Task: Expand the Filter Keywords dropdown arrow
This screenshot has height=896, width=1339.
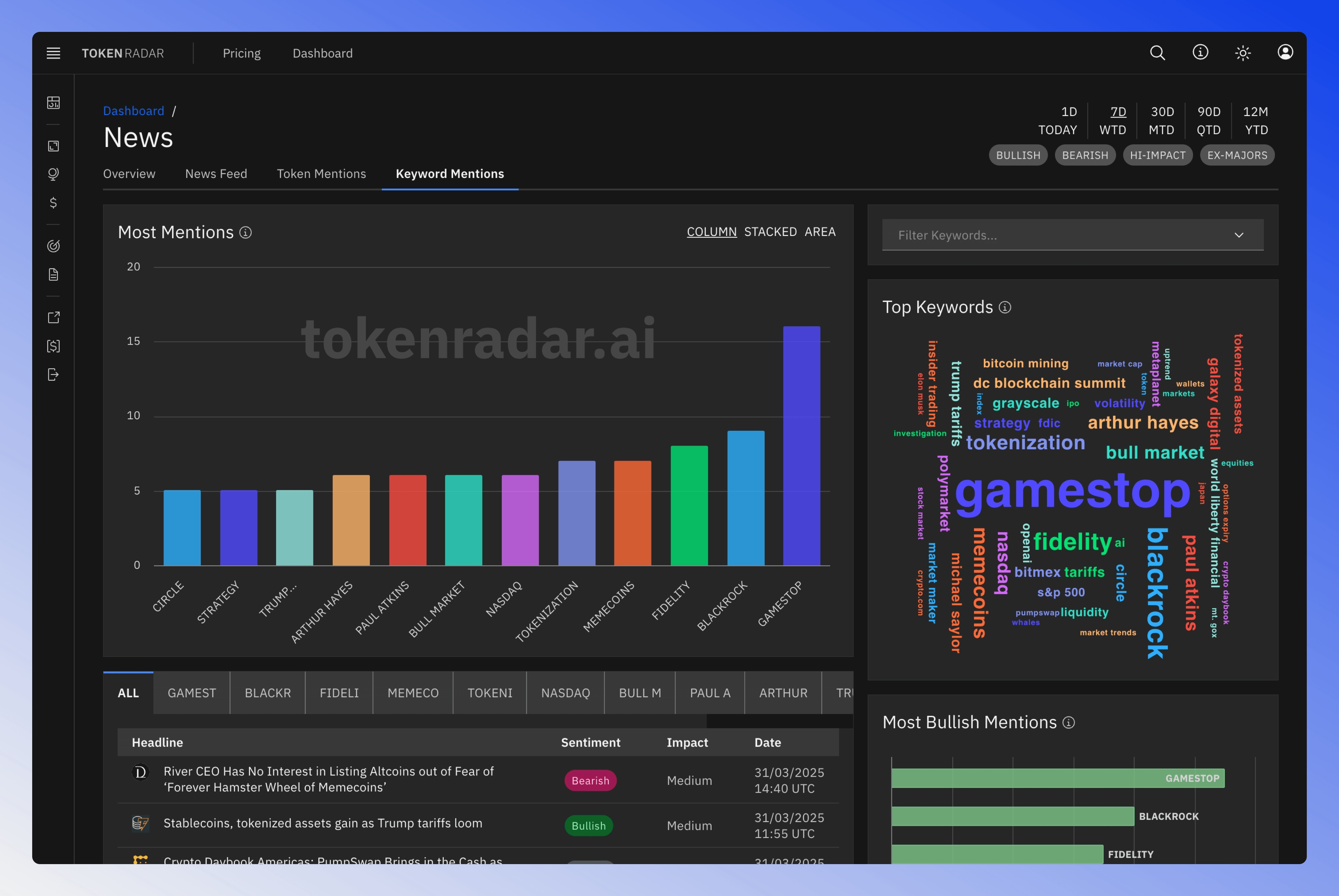Action: click(x=1239, y=235)
